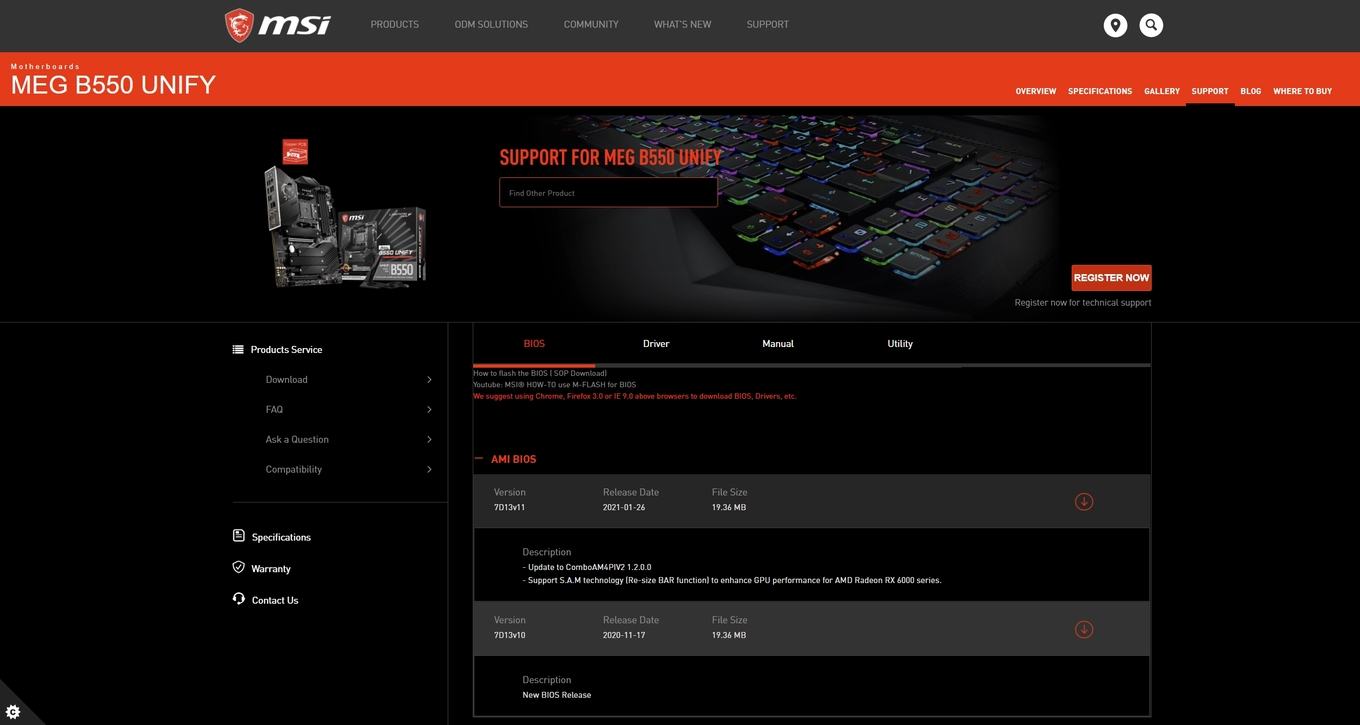
Task: Focus the Find Other Product field
Action: (x=608, y=193)
